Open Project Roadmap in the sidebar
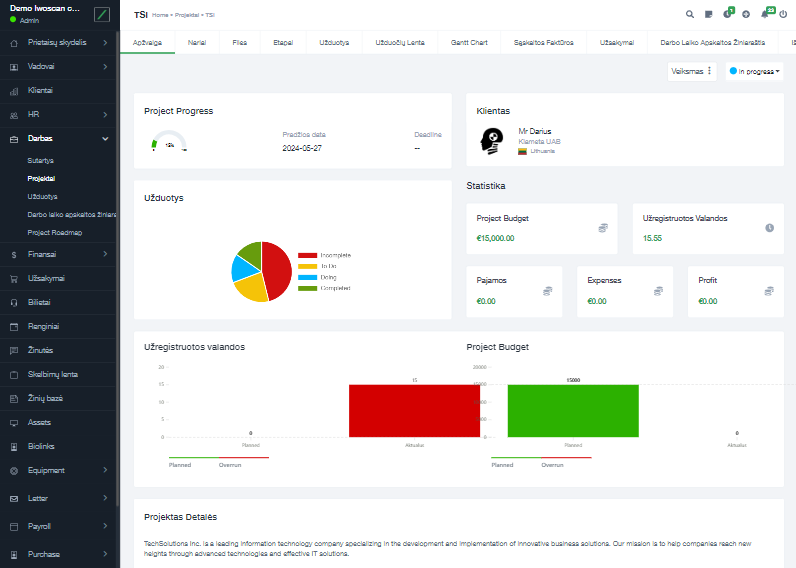The width and height of the screenshot is (796, 568). (55, 232)
